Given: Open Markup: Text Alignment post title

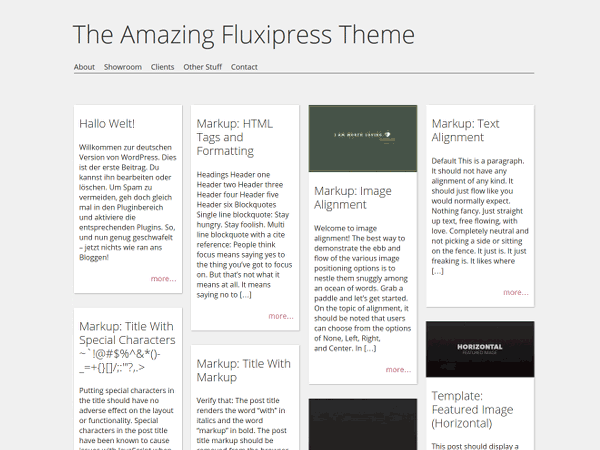Looking at the screenshot, I should [x=465, y=130].
